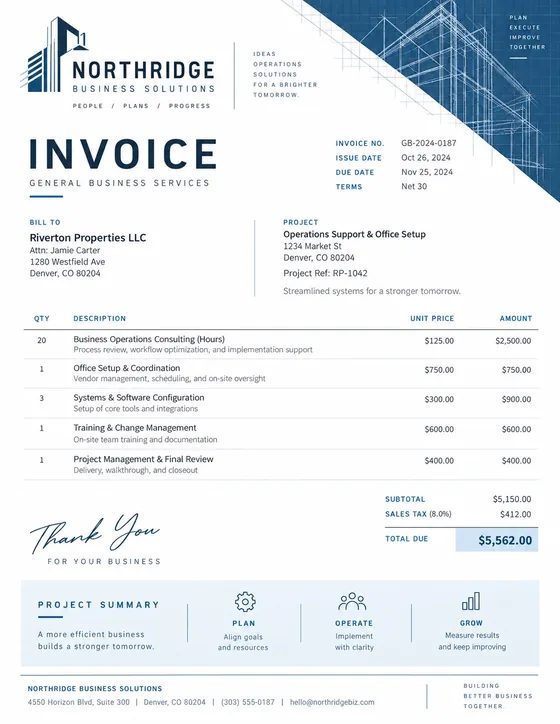Select Business Operations Consulting (Hours) row description
The width and height of the screenshot is (560, 724).
click(x=149, y=339)
